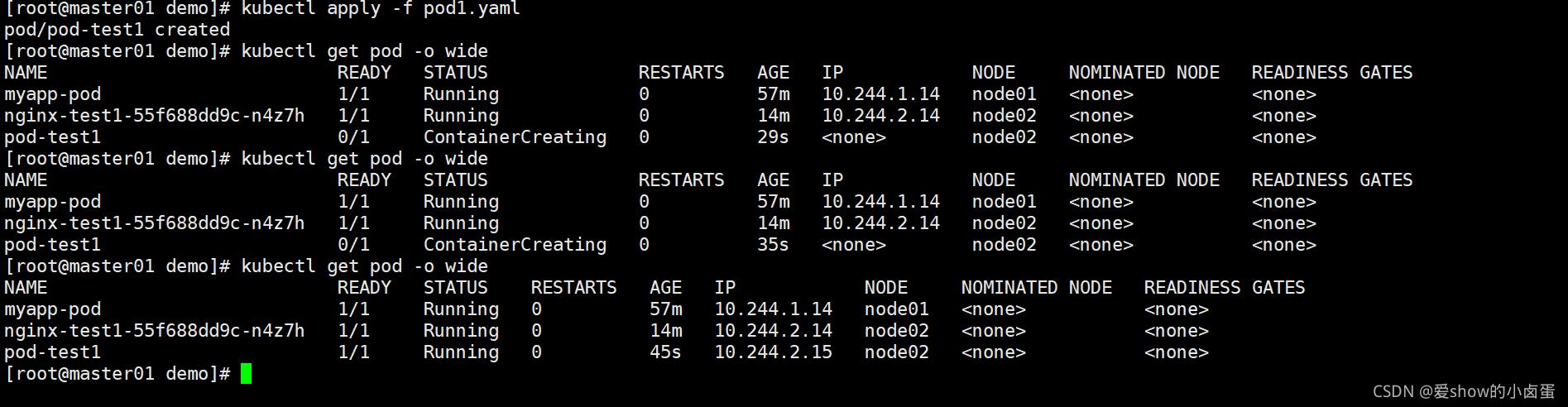
Task: Click ContainerCreating status in the 29s row
Action: pyautogui.click(x=515, y=137)
